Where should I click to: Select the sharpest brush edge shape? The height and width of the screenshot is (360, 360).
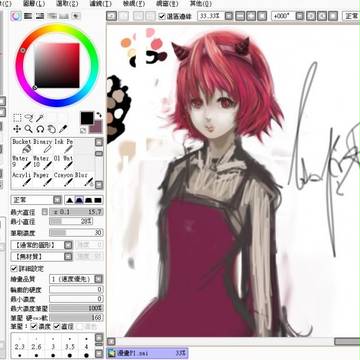click(x=69, y=200)
